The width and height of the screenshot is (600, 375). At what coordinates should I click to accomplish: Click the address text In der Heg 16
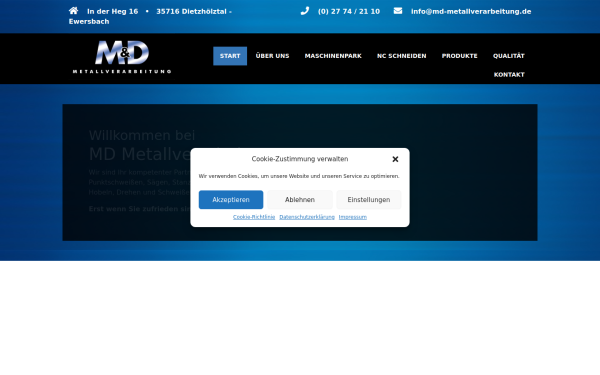pos(112,11)
